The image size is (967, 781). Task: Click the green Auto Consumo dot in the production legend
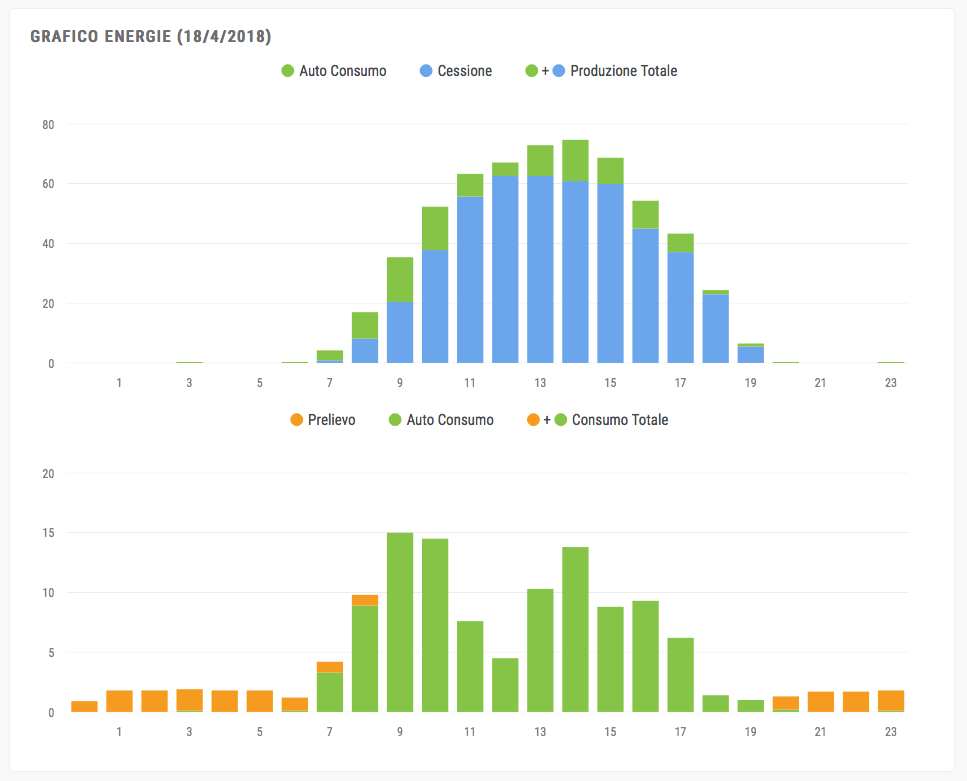click(288, 71)
